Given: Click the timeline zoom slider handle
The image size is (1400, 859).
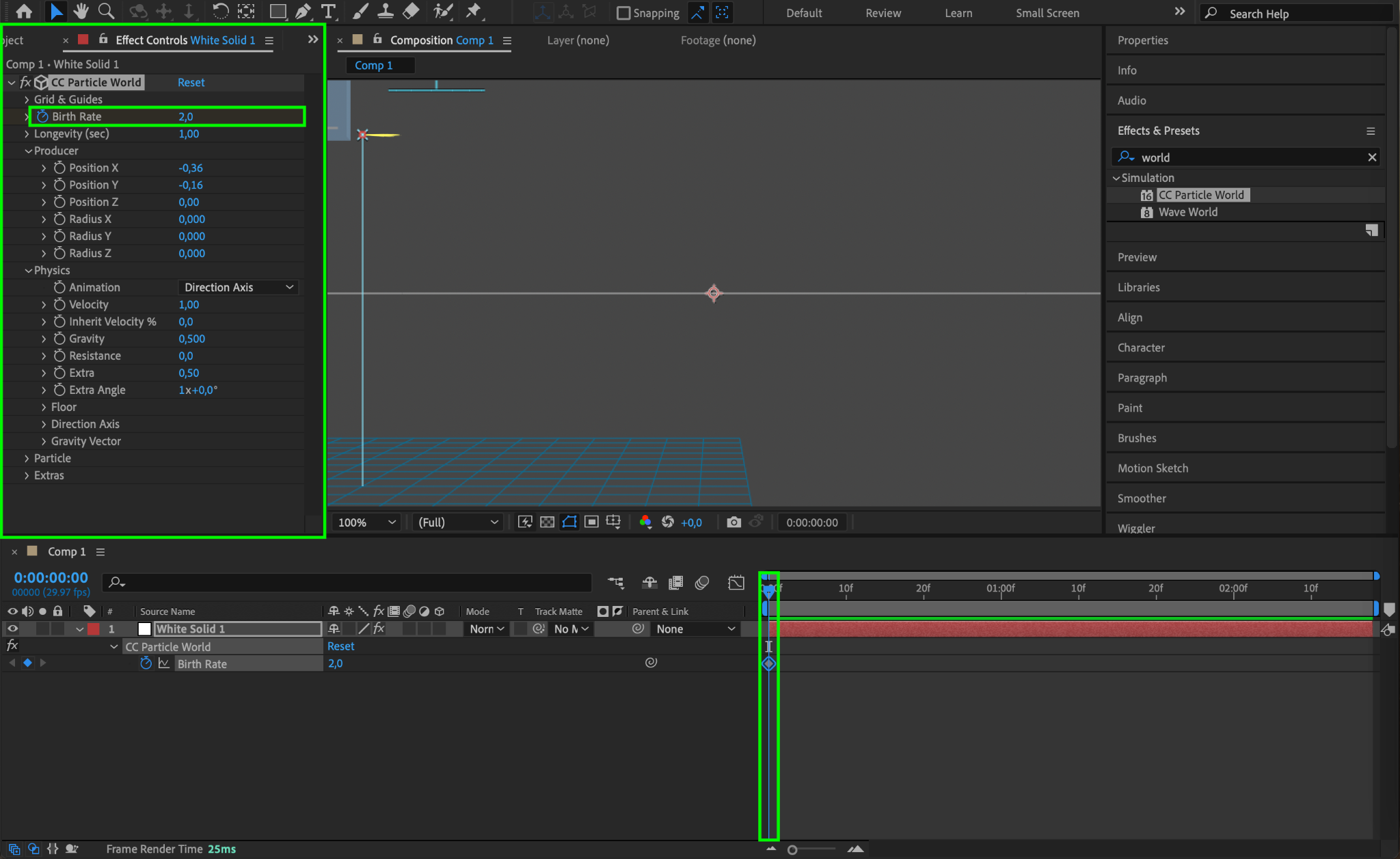Looking at the screenshot, I should 792,849.
